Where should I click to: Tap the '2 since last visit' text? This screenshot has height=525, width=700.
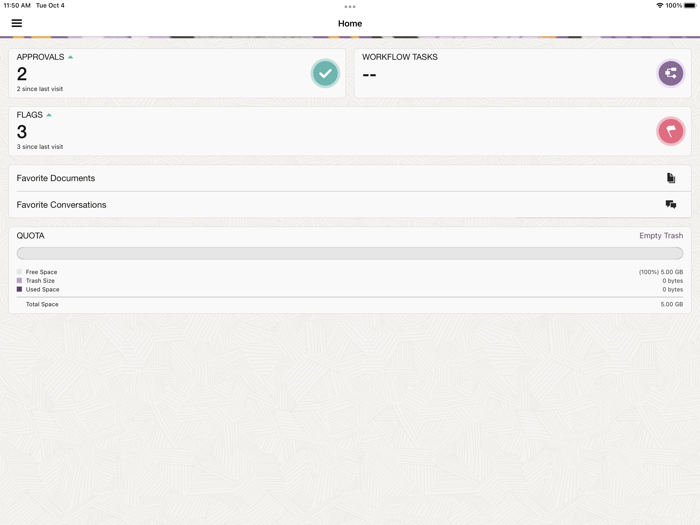(x=40, y=89)
